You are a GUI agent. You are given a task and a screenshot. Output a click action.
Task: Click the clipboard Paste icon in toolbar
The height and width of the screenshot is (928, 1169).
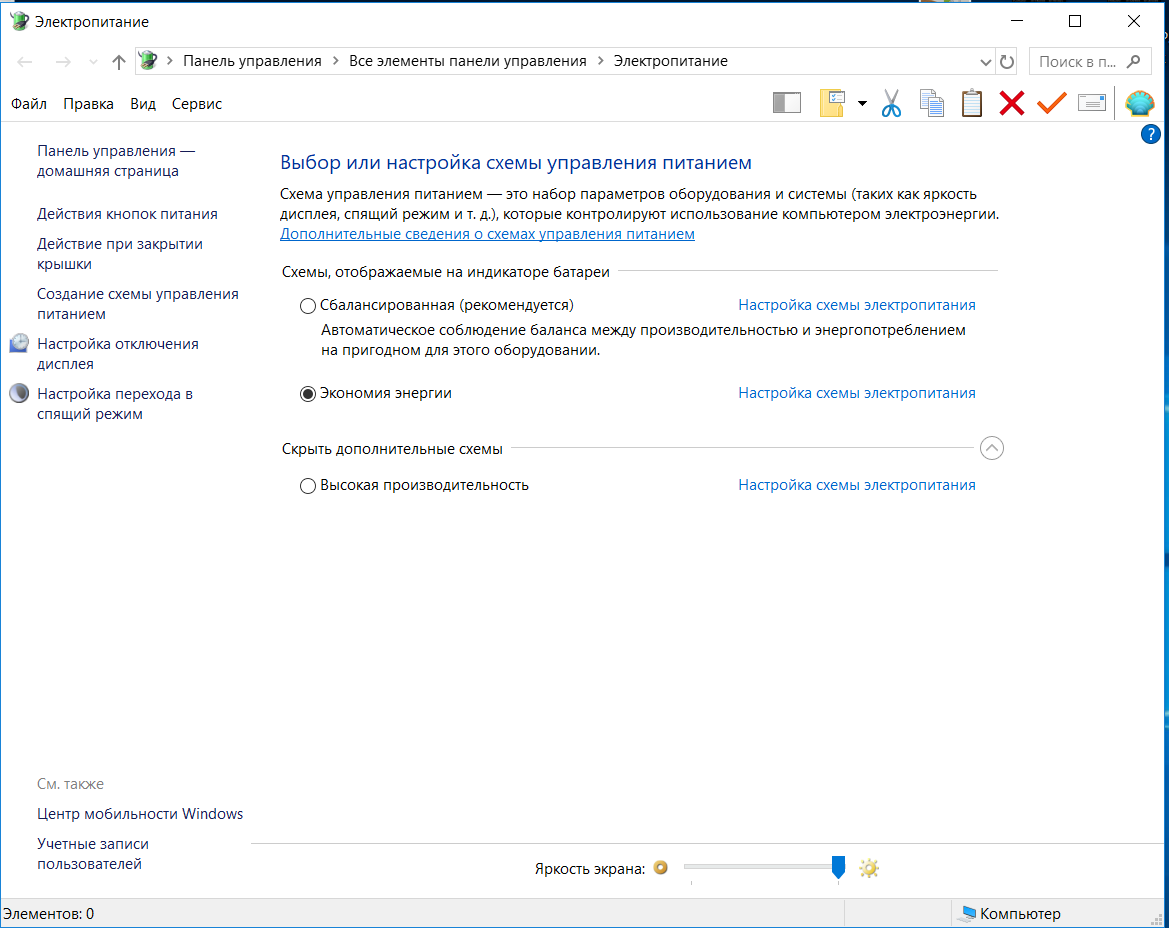click(x=972, y=103)
